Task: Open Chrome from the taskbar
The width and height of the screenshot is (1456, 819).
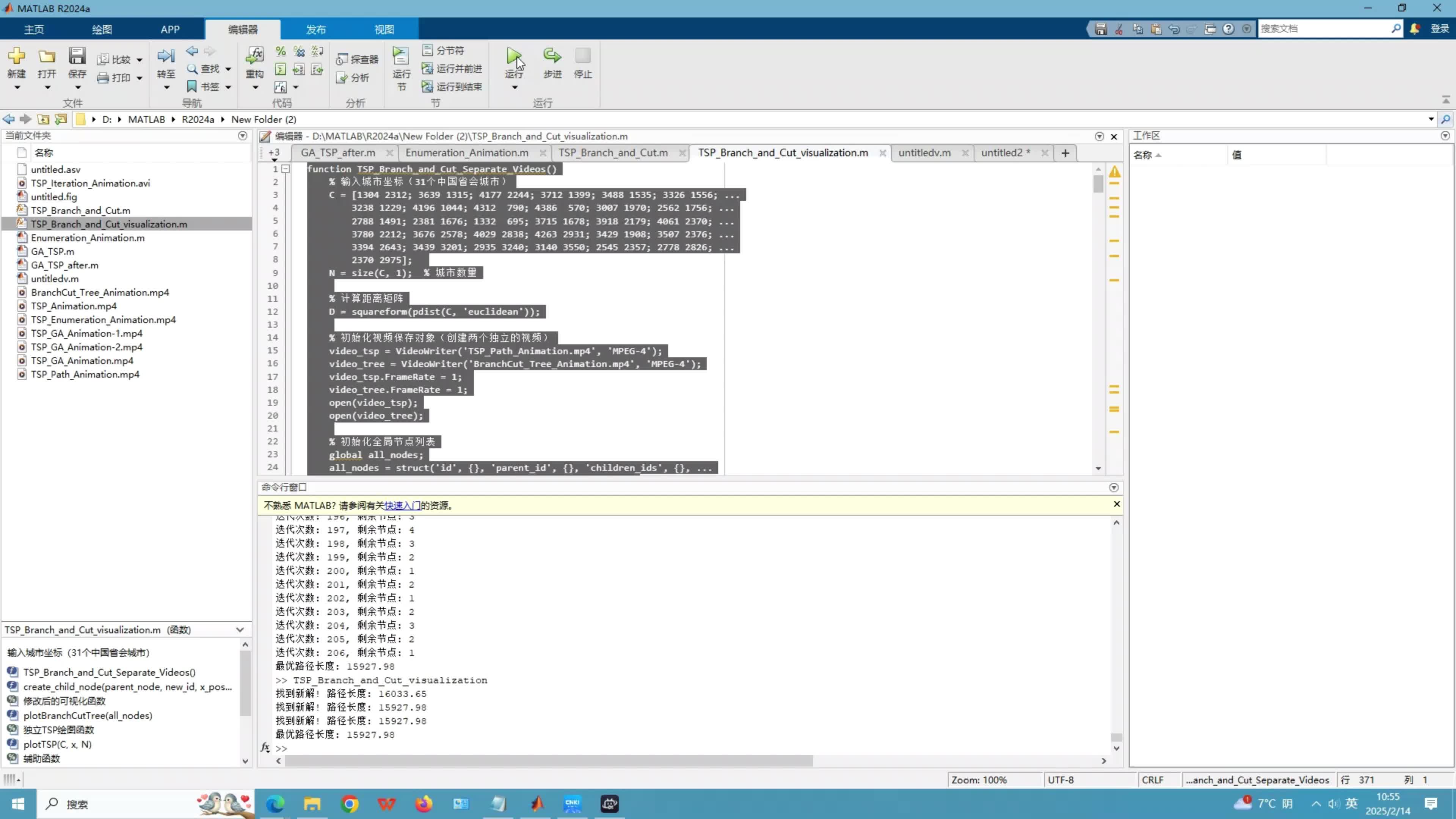Action: [x=349, y=804]
